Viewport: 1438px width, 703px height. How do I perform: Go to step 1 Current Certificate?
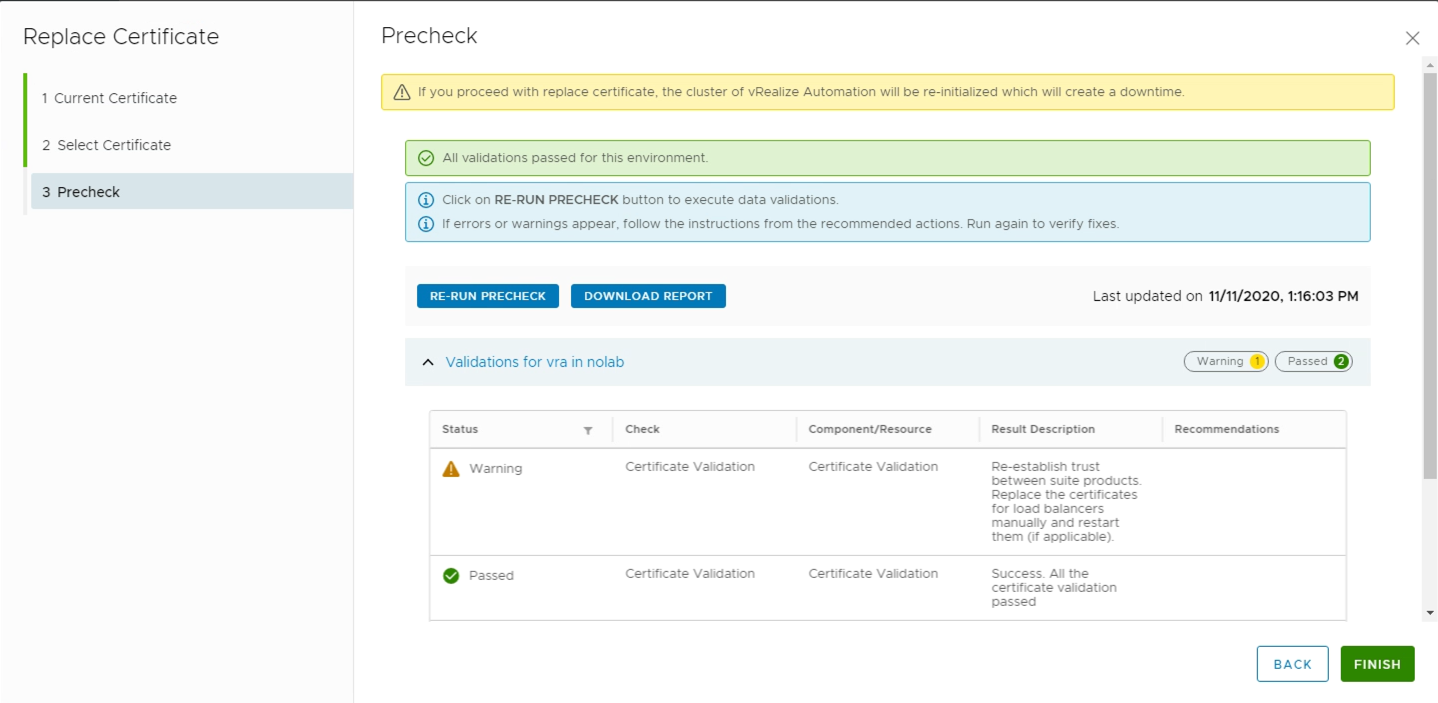[x=109, y=98]
